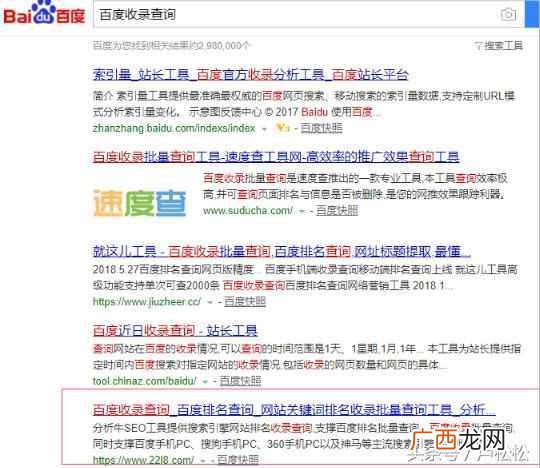
Task: Click snippet starting 分析牛SEO工具提供
Action: coord(303,436)
